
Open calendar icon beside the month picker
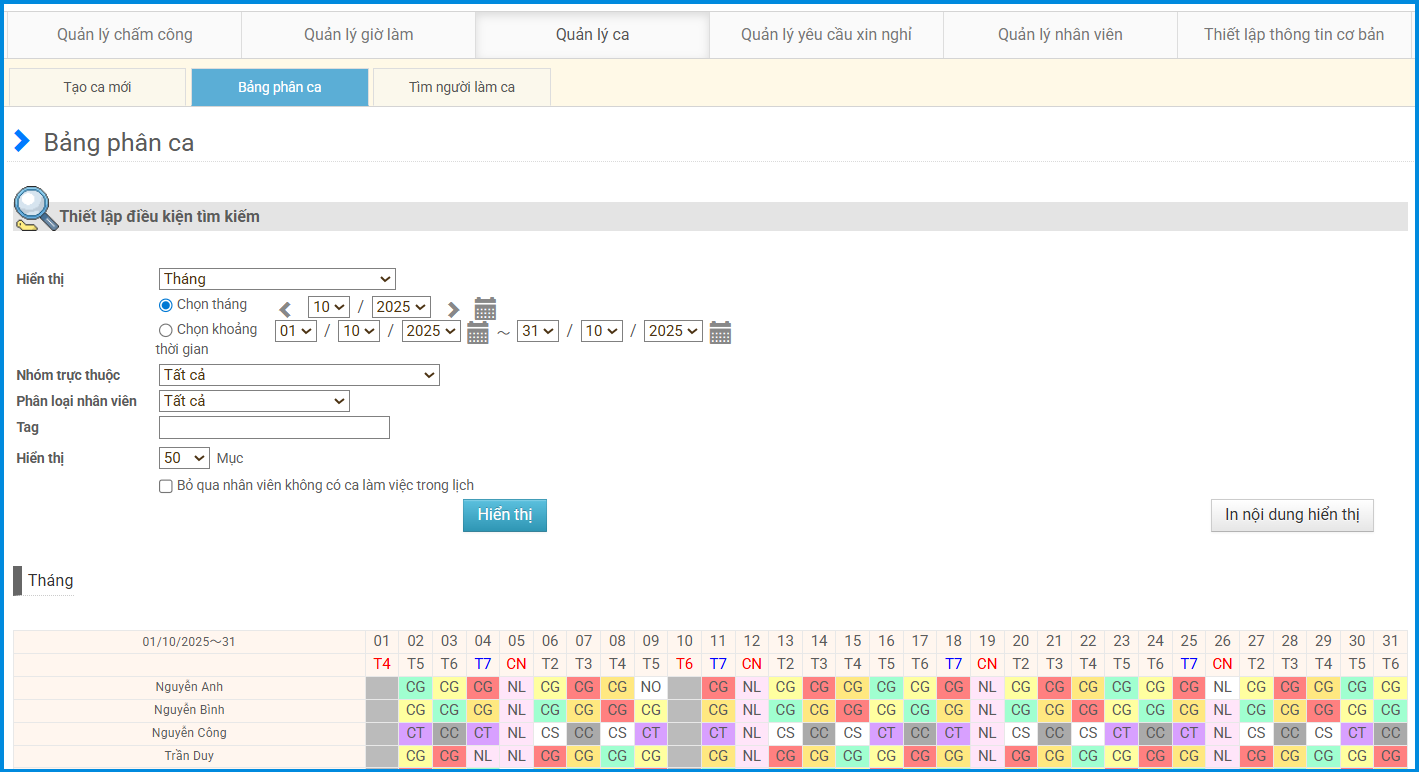[x=485, y=308]
